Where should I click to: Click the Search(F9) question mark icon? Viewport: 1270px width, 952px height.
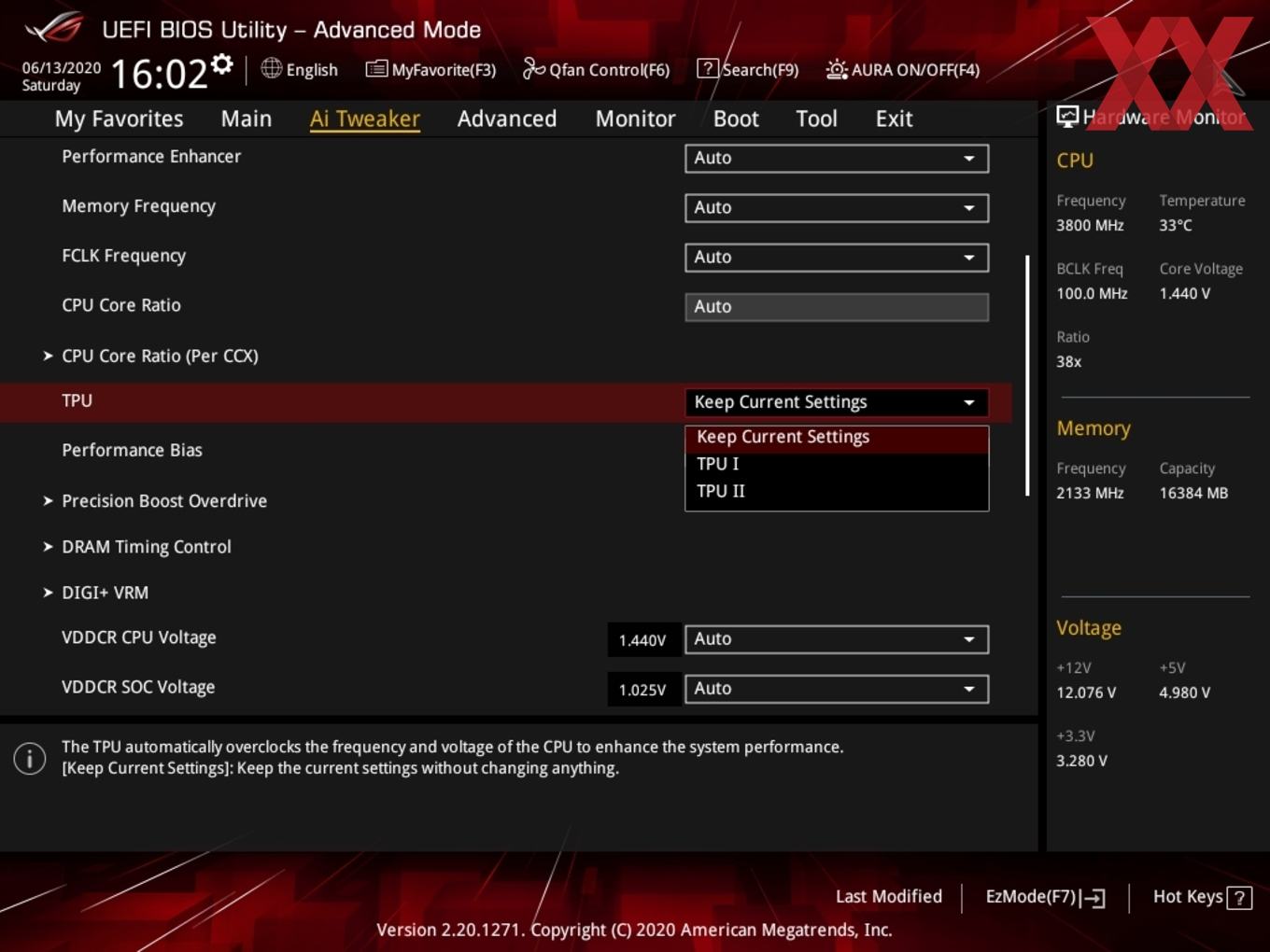coord(708,68)
